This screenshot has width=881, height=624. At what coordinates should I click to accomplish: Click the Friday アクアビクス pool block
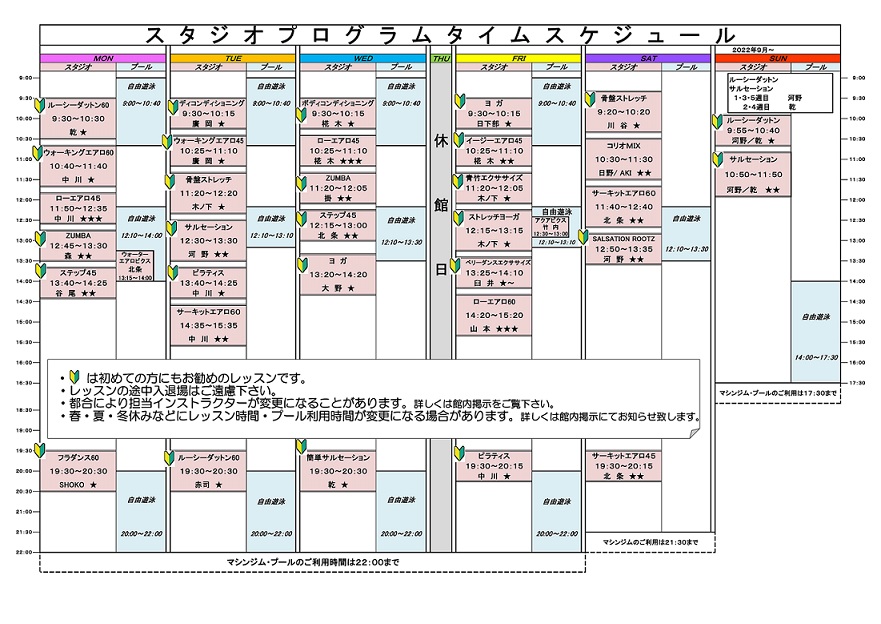tap(551, 227)
